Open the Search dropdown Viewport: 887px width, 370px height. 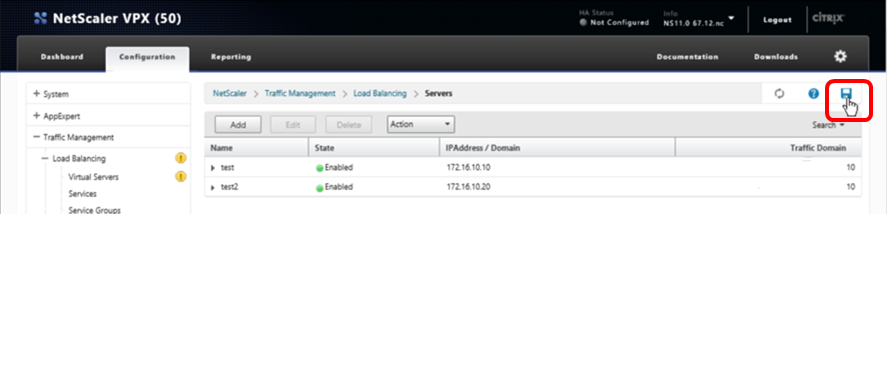pyautogui.click(x=829, y=125)
